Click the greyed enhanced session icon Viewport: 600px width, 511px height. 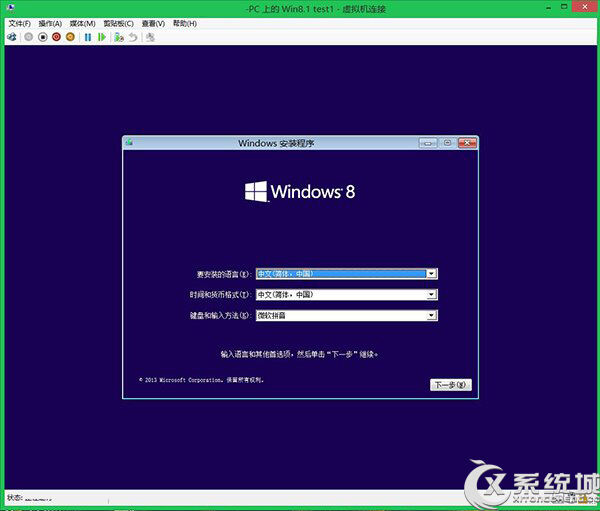click(x=150, y=37)
